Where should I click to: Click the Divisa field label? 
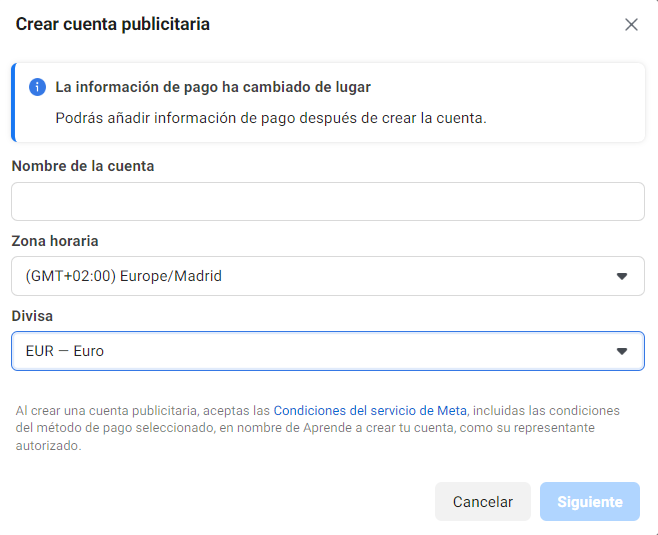[32, 316]
